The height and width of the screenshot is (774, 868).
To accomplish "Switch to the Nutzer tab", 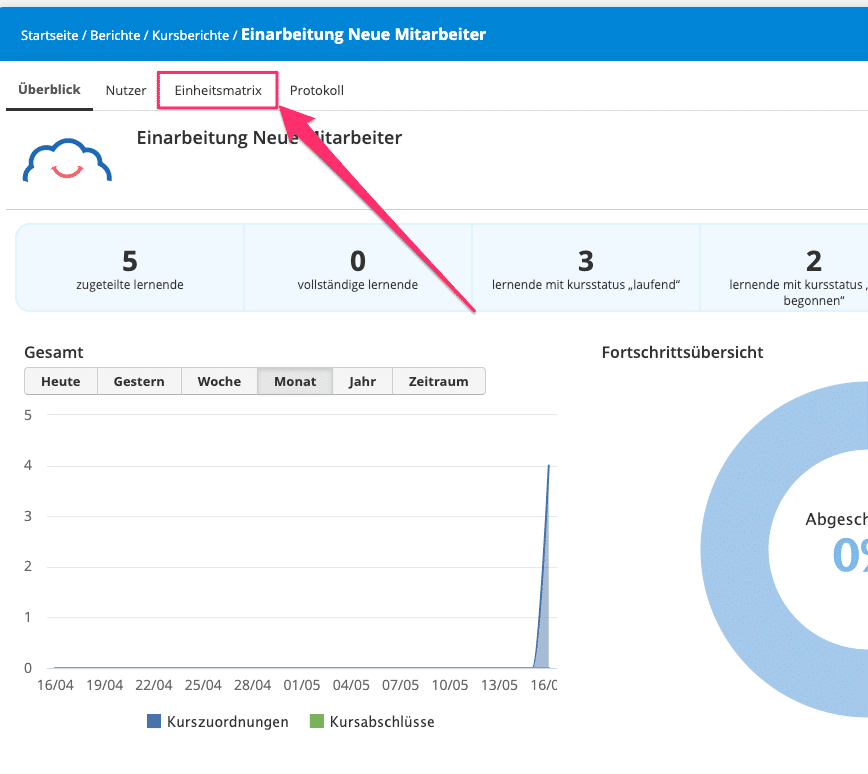I will tap(126, 90).
